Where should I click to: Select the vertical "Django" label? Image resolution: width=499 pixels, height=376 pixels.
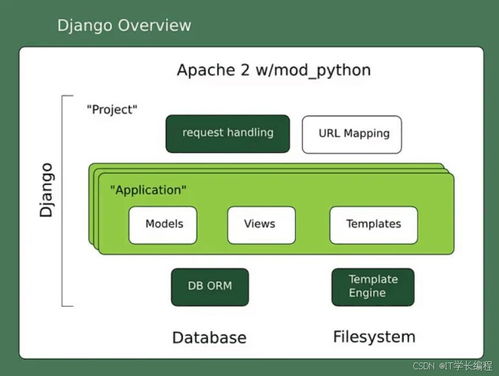tap(46, 190)
